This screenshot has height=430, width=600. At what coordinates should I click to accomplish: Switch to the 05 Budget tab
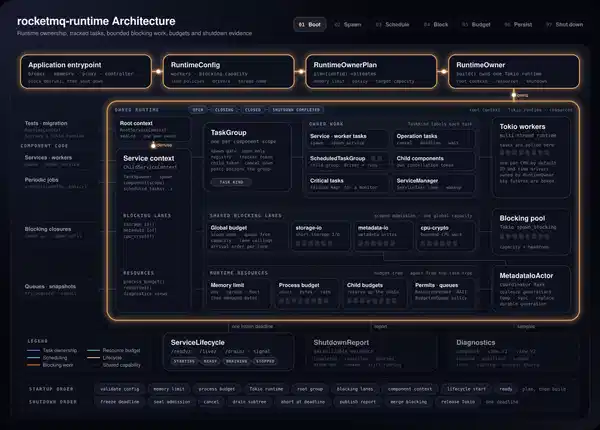[476, 24]
